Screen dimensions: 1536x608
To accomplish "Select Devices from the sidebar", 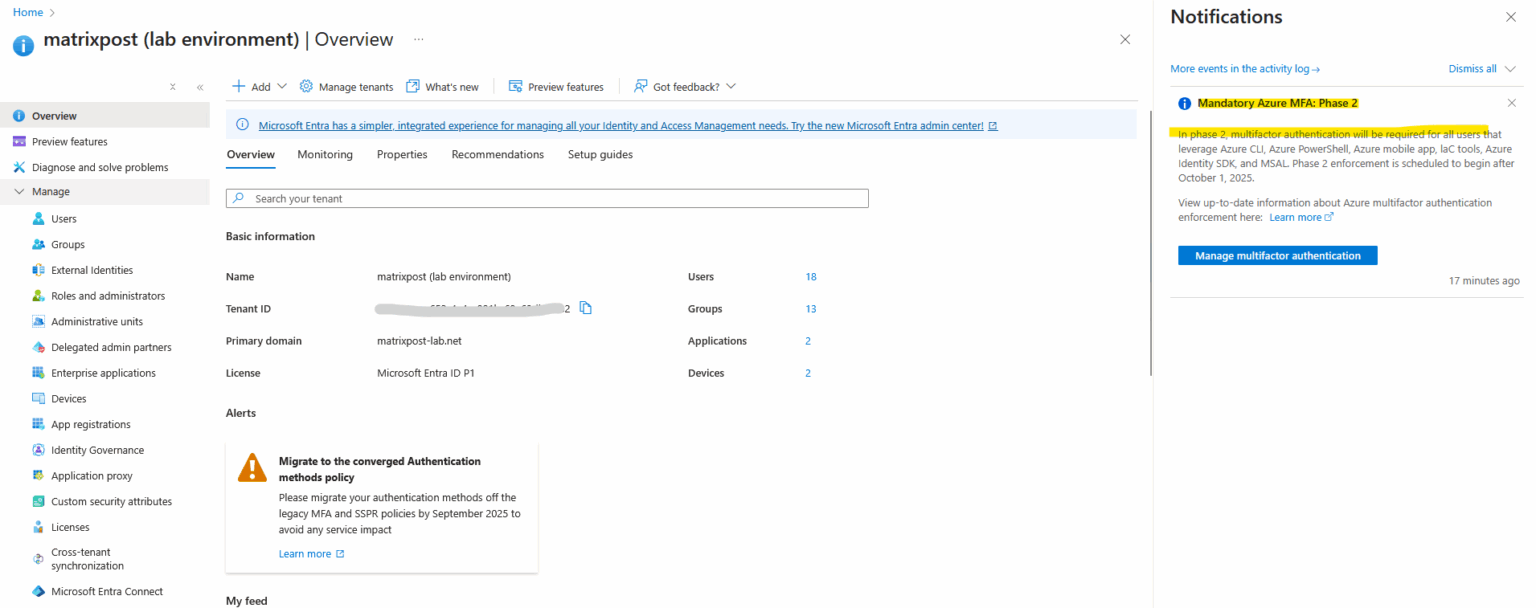I will [66, 398].
